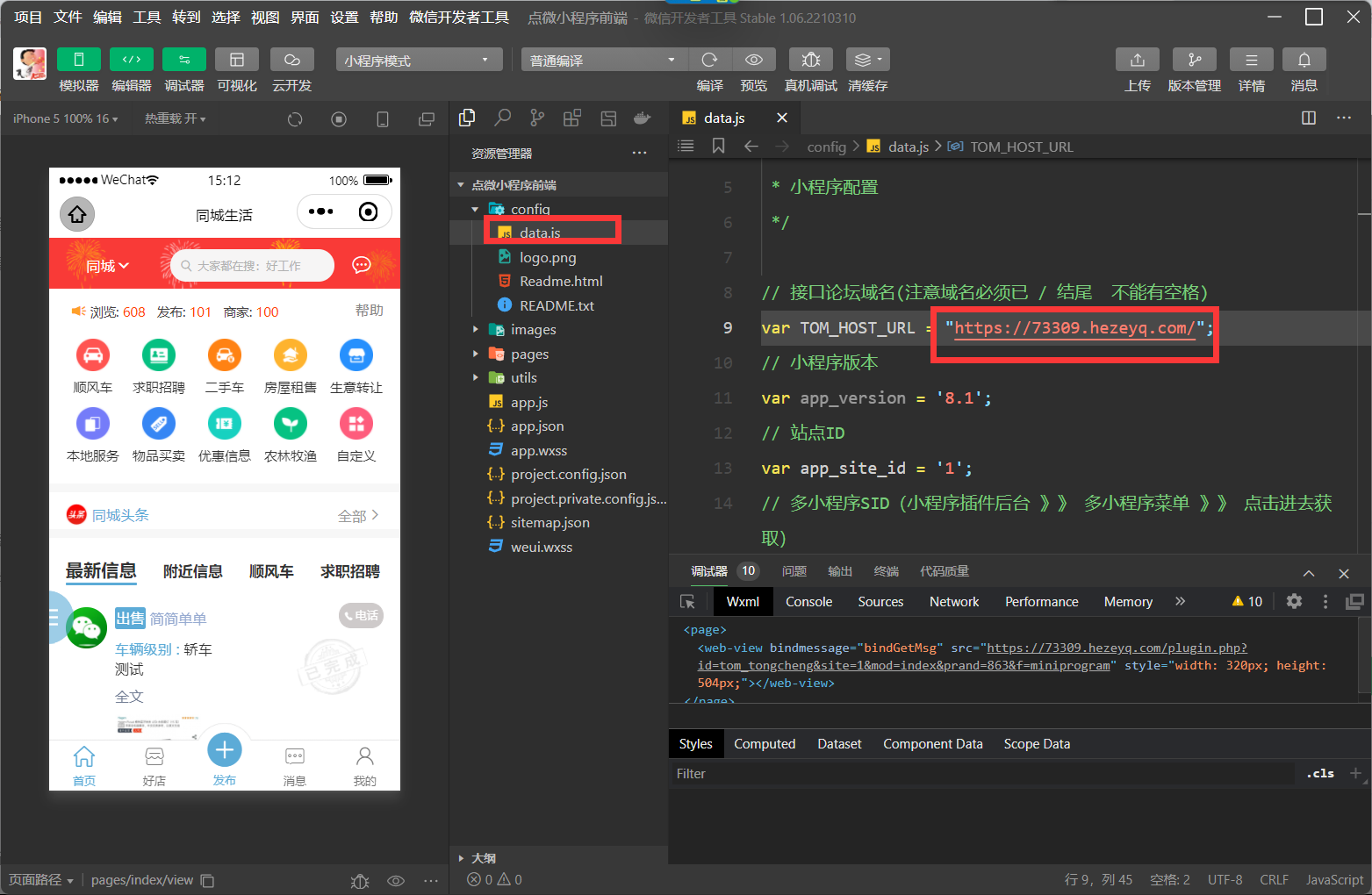Viewport: 1372px width, 895px height.
Task: Open Messages bell icon
Action: click(1304, 60)
